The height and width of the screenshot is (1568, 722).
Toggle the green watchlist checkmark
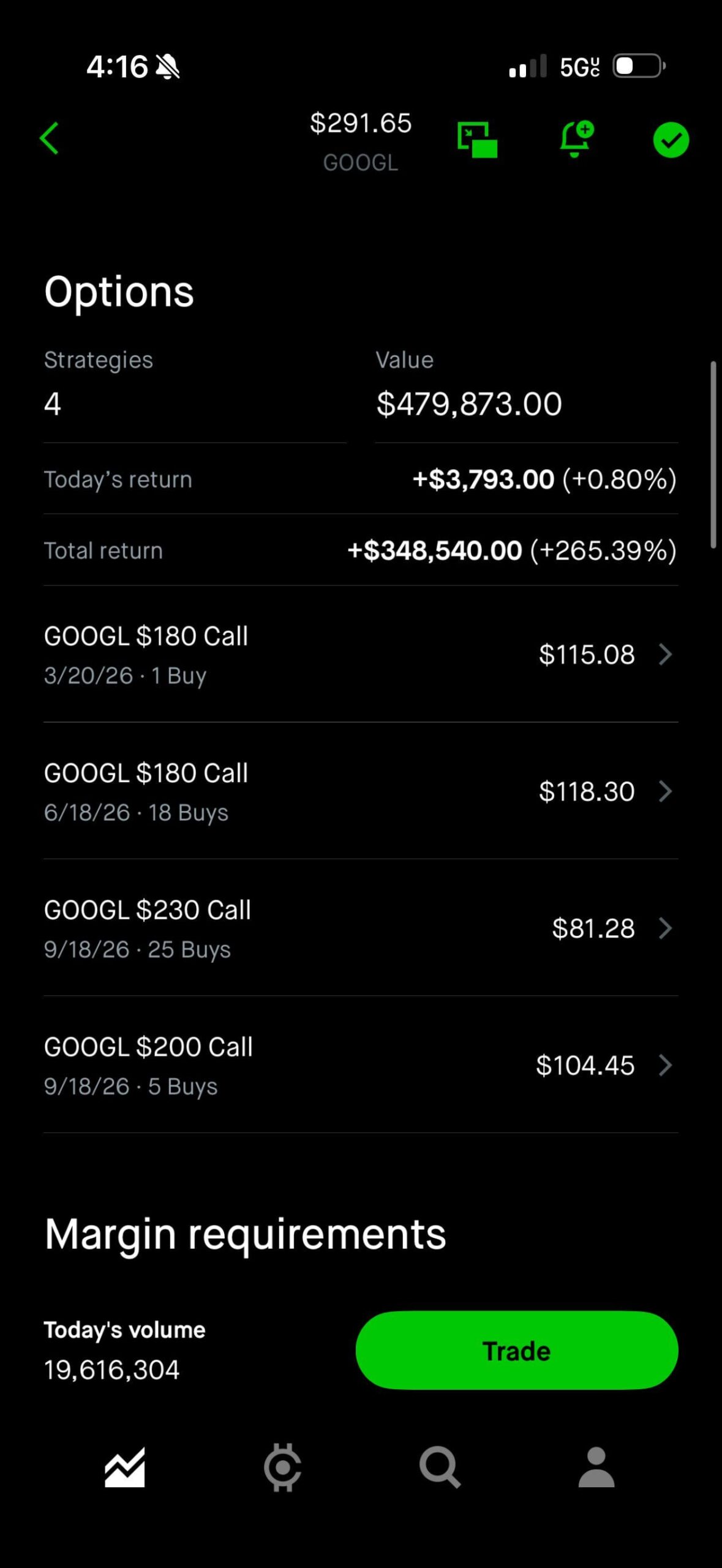(671, 140)
